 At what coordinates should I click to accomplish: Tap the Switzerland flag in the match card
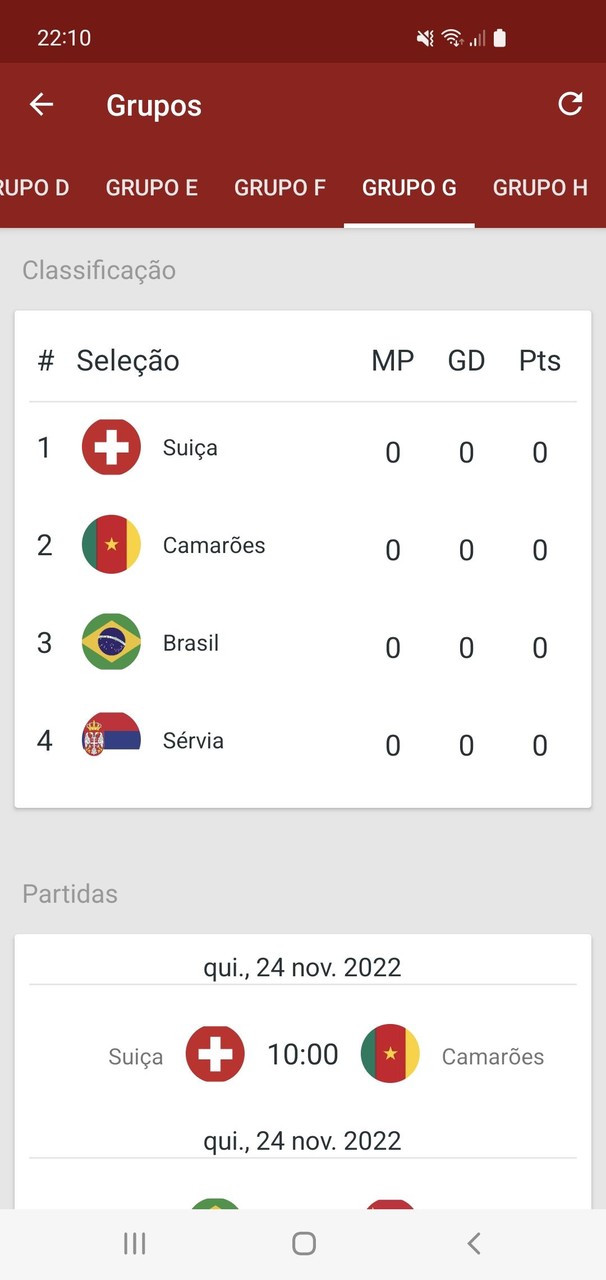point(215,1054)
